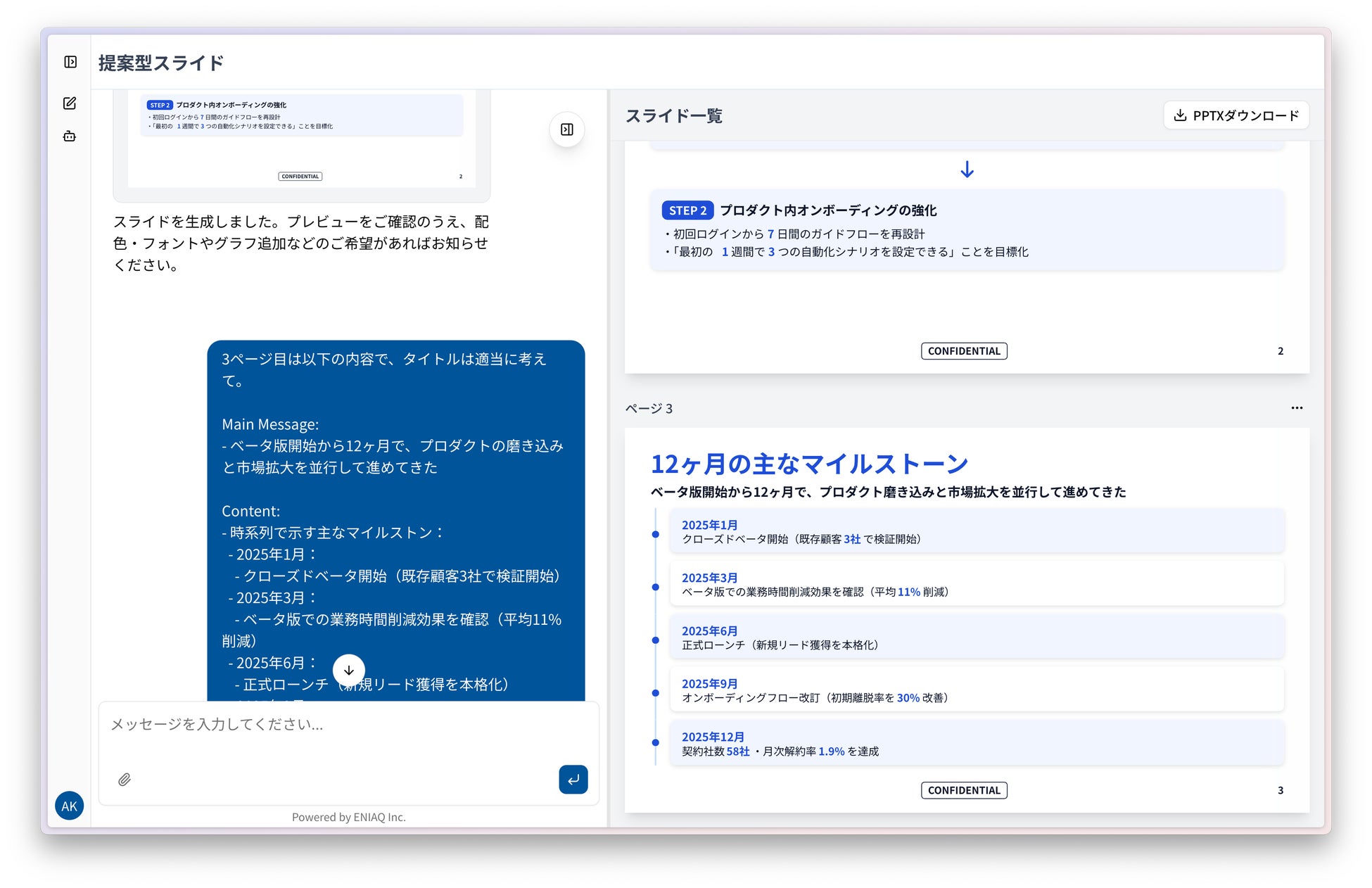Click the STEP 2 badge on slide
The width and height of the screenshot is (1372, 888).
(x=687, y=210)
